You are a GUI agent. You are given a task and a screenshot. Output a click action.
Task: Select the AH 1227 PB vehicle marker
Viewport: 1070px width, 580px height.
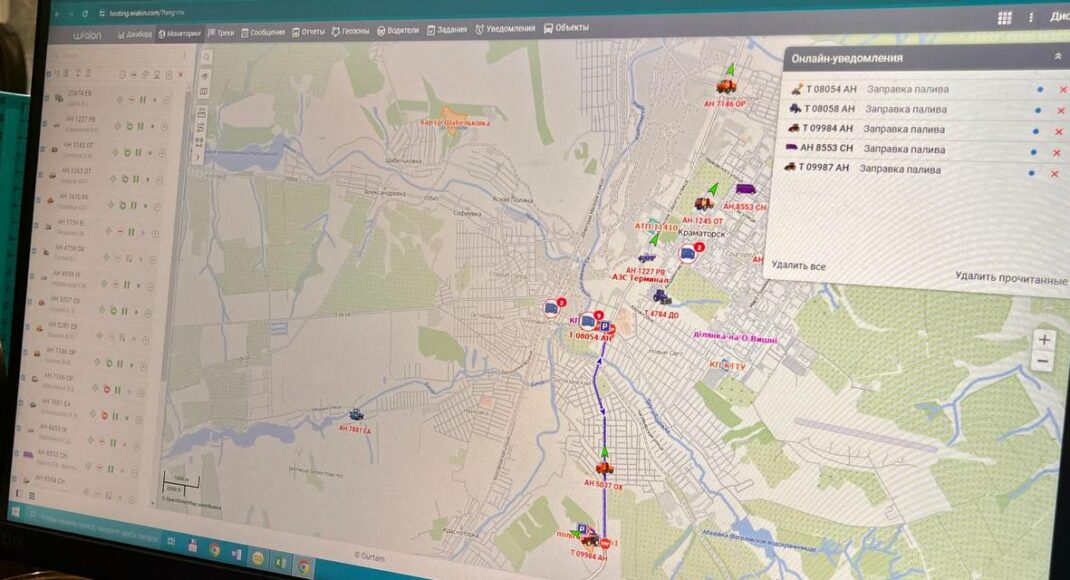[646, 258]
